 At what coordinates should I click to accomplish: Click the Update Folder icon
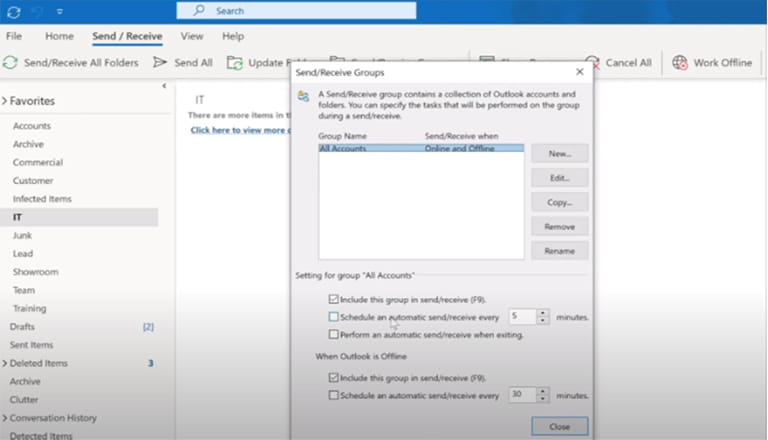(235, 63)
